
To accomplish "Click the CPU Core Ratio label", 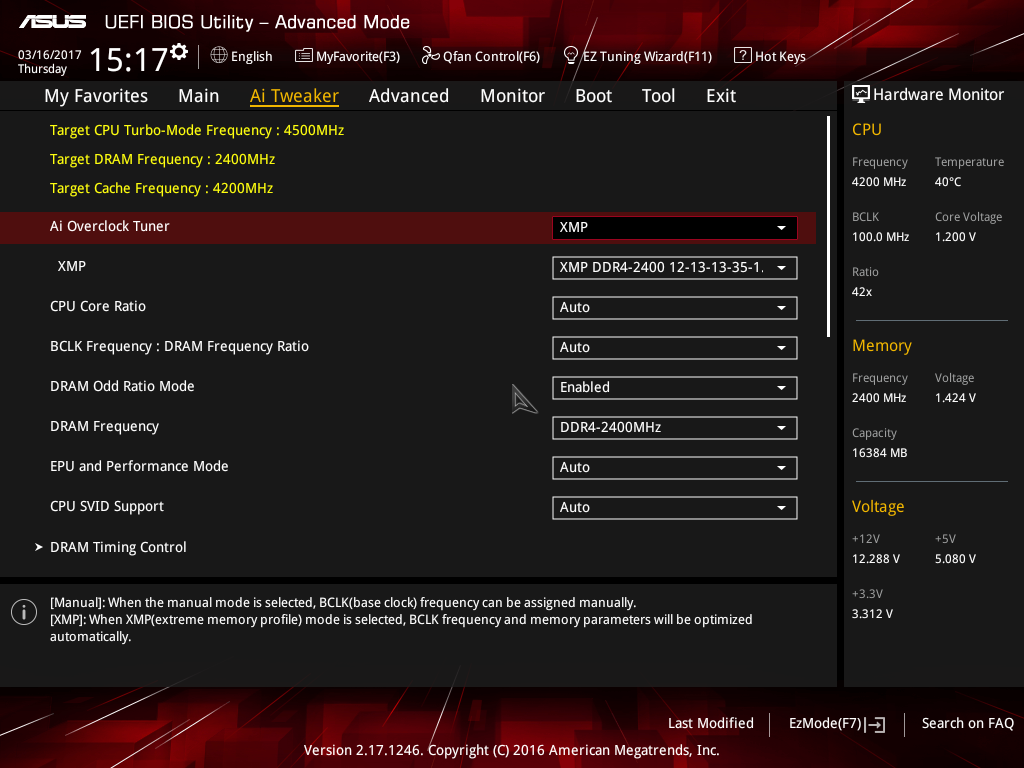I will coord(98,306).
